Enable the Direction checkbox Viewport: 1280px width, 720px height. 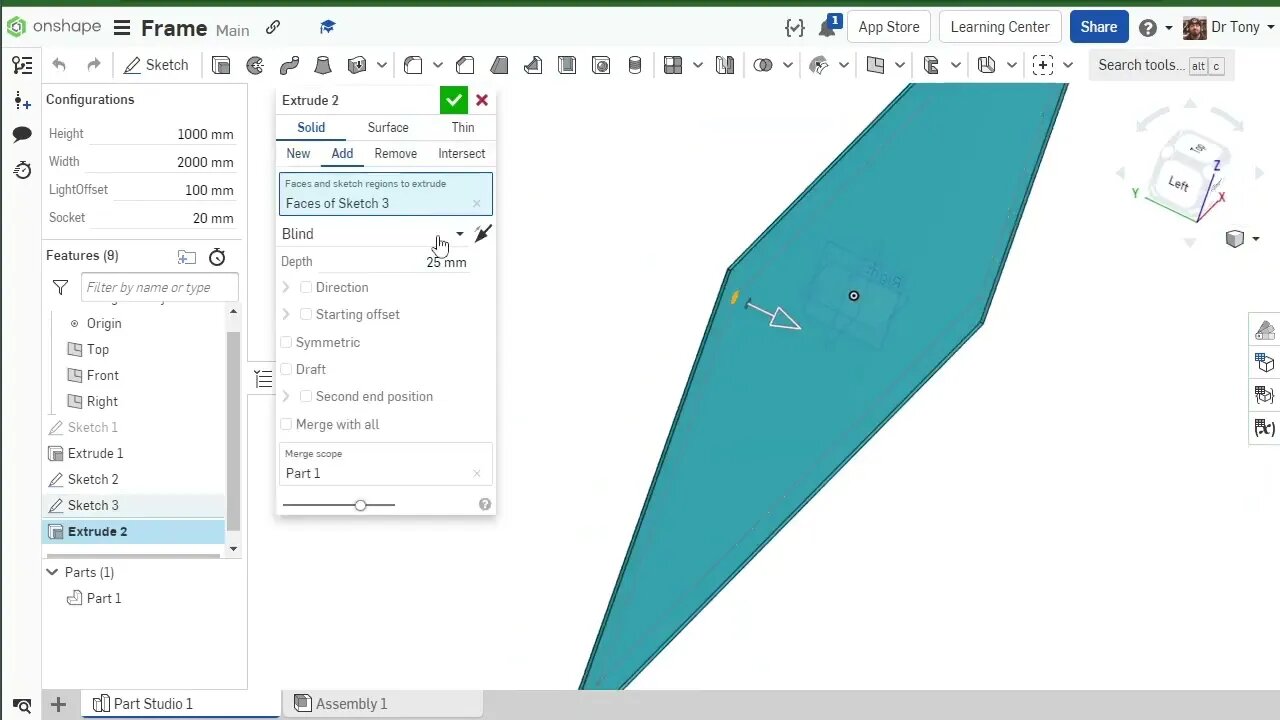(306, 288)
